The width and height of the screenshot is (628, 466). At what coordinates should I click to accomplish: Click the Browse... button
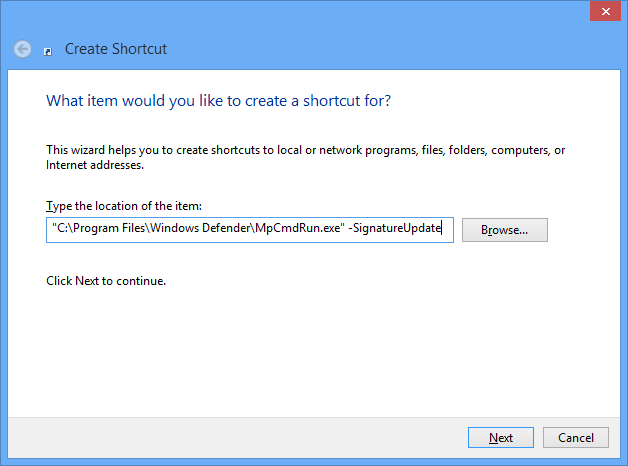pos(504,230)
